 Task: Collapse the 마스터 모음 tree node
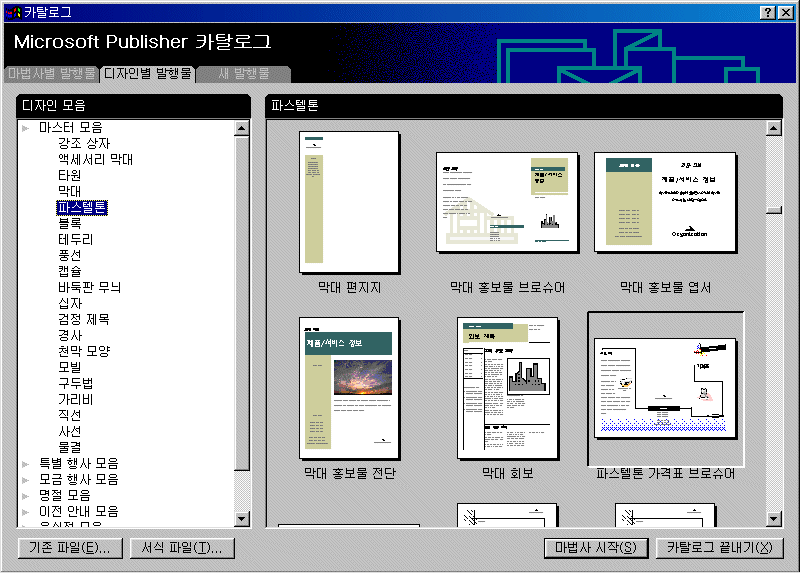click(26, 128)
